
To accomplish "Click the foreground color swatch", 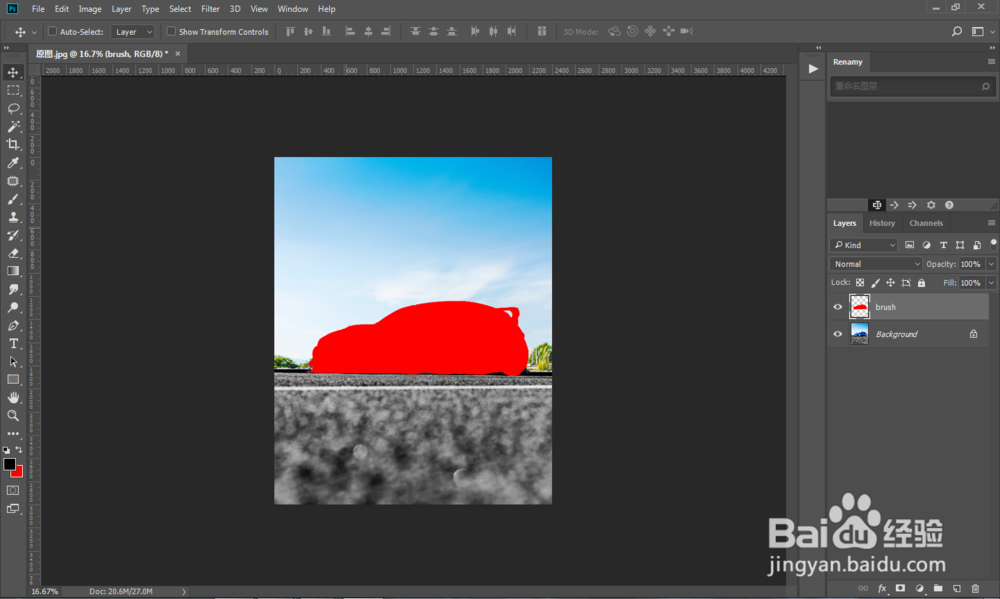I will pyautogui.click(x=9, y=464).
